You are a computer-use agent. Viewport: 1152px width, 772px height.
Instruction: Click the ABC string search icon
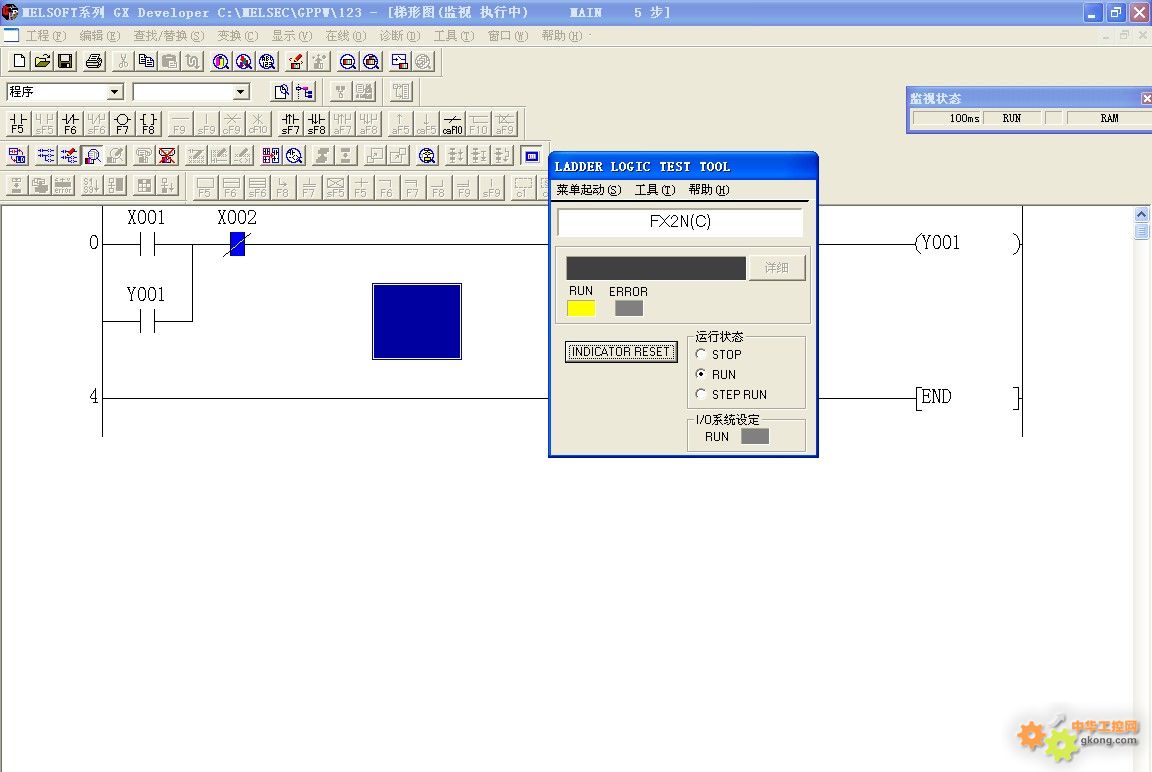pyautogui.click(x=267, y=62)
